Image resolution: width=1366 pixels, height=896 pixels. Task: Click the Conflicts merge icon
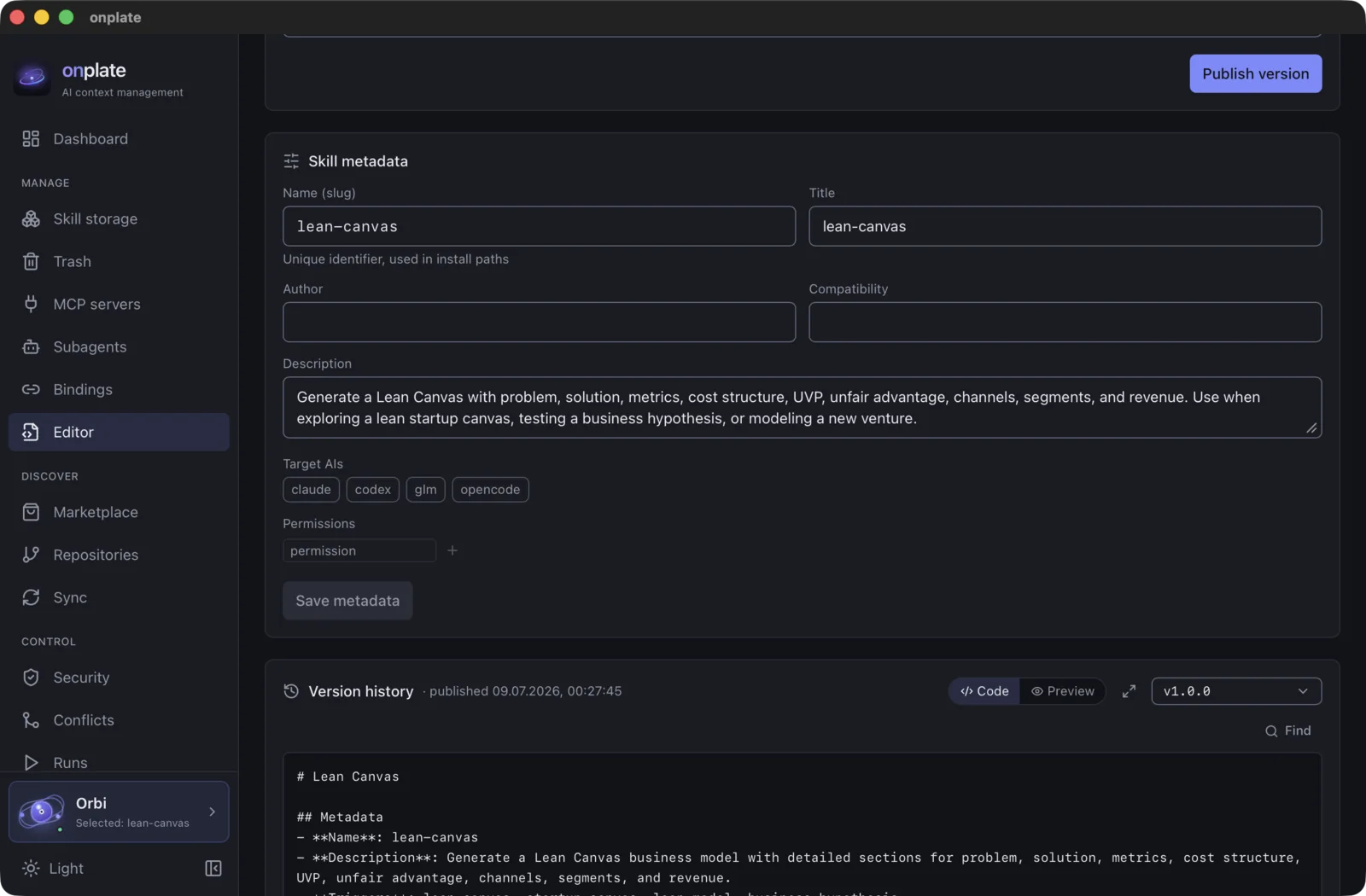point(31,720)
